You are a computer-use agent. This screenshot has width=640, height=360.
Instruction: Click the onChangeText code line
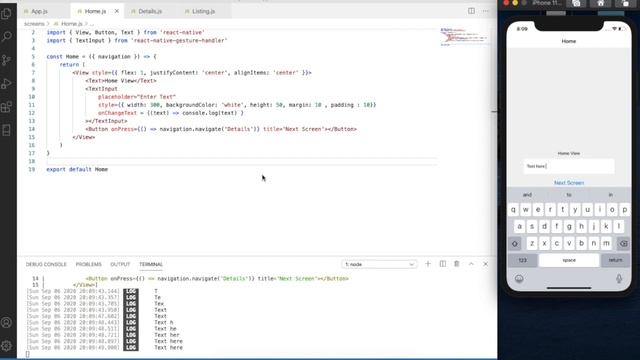click(x=171, y=113)
